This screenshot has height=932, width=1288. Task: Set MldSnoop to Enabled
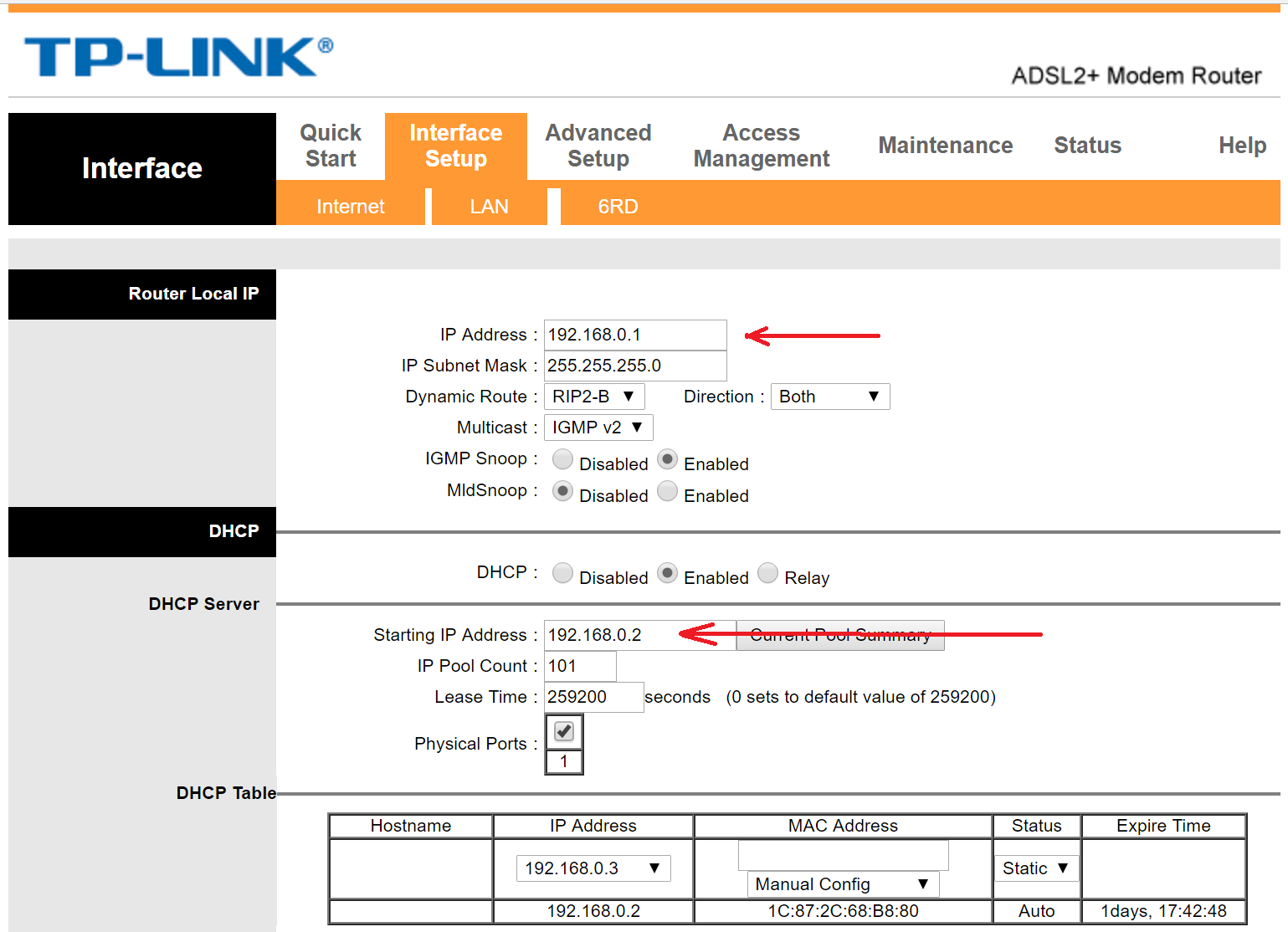click(x=667, y=491)
